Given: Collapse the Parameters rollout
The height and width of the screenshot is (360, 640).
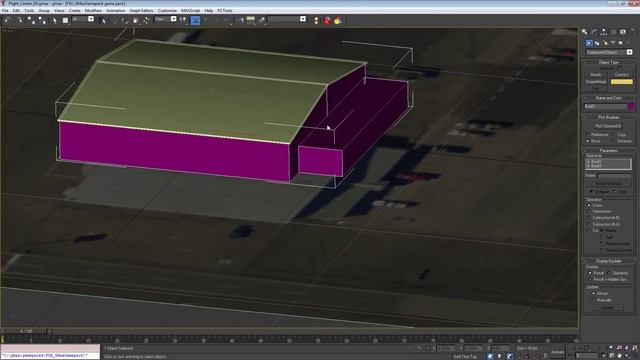Looking at the screenshot, I should click(x=609, y=151).
